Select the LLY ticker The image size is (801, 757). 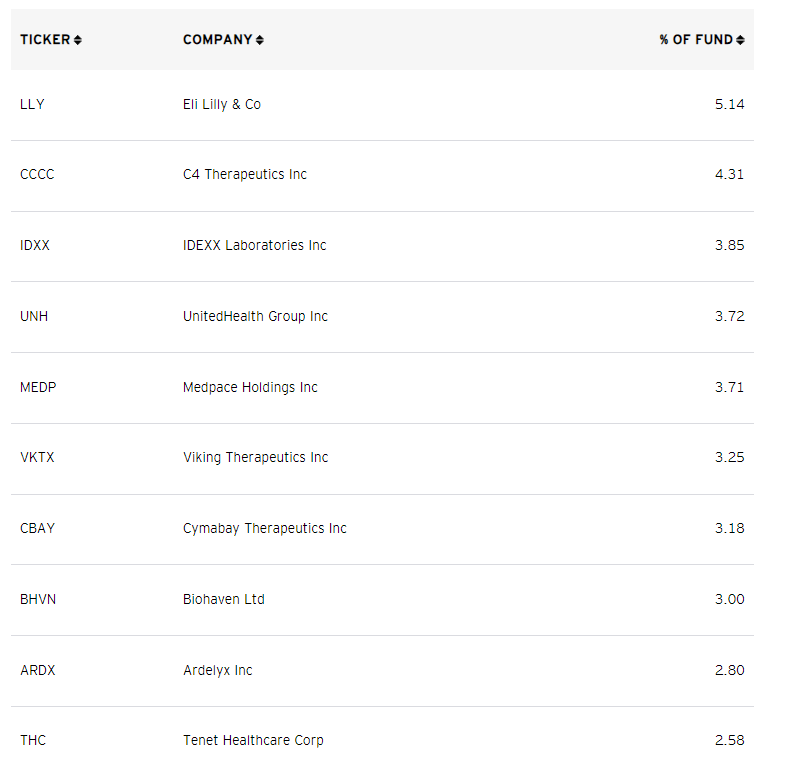(x=32, y=104)
